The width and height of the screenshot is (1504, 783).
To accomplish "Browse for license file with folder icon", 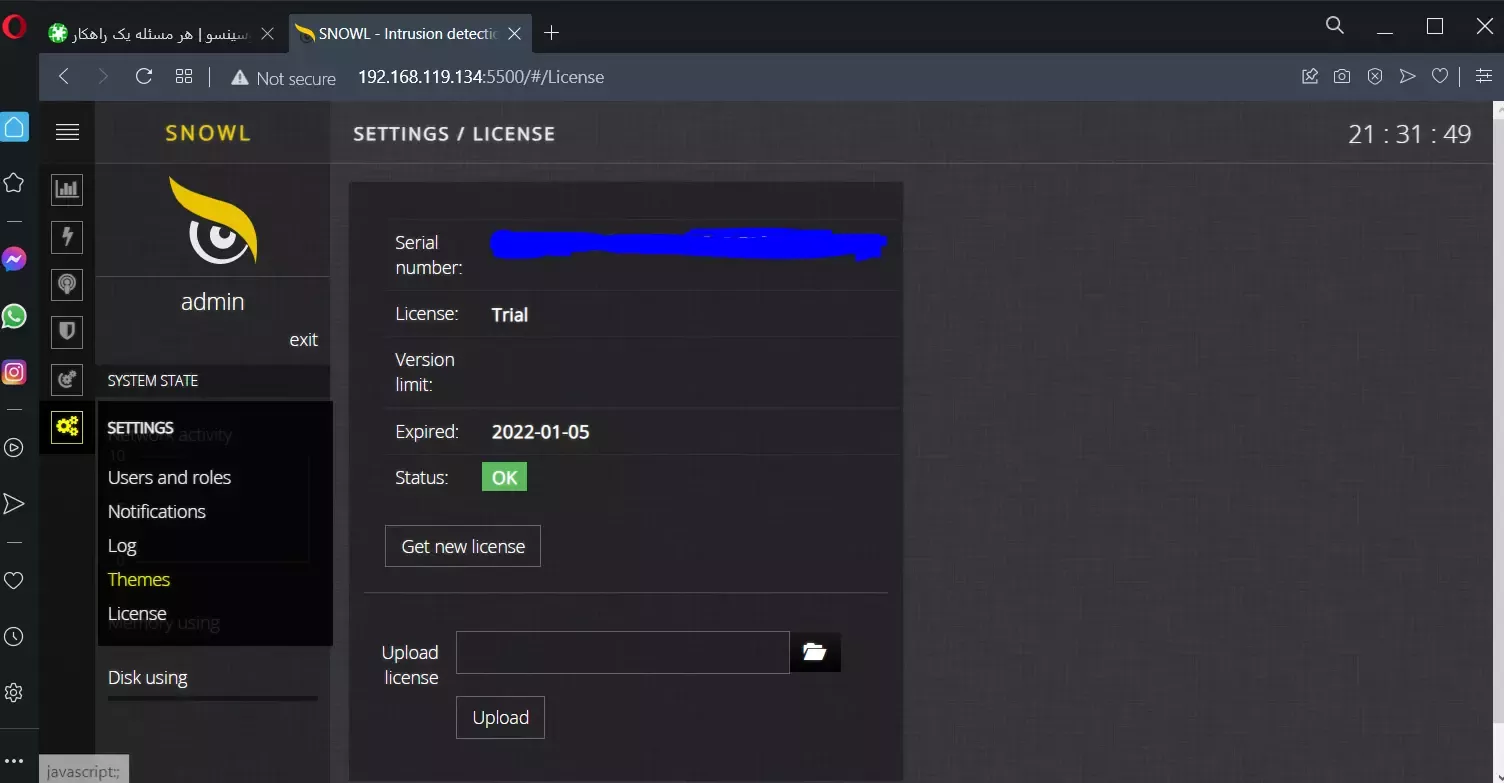I will (815, 652).
